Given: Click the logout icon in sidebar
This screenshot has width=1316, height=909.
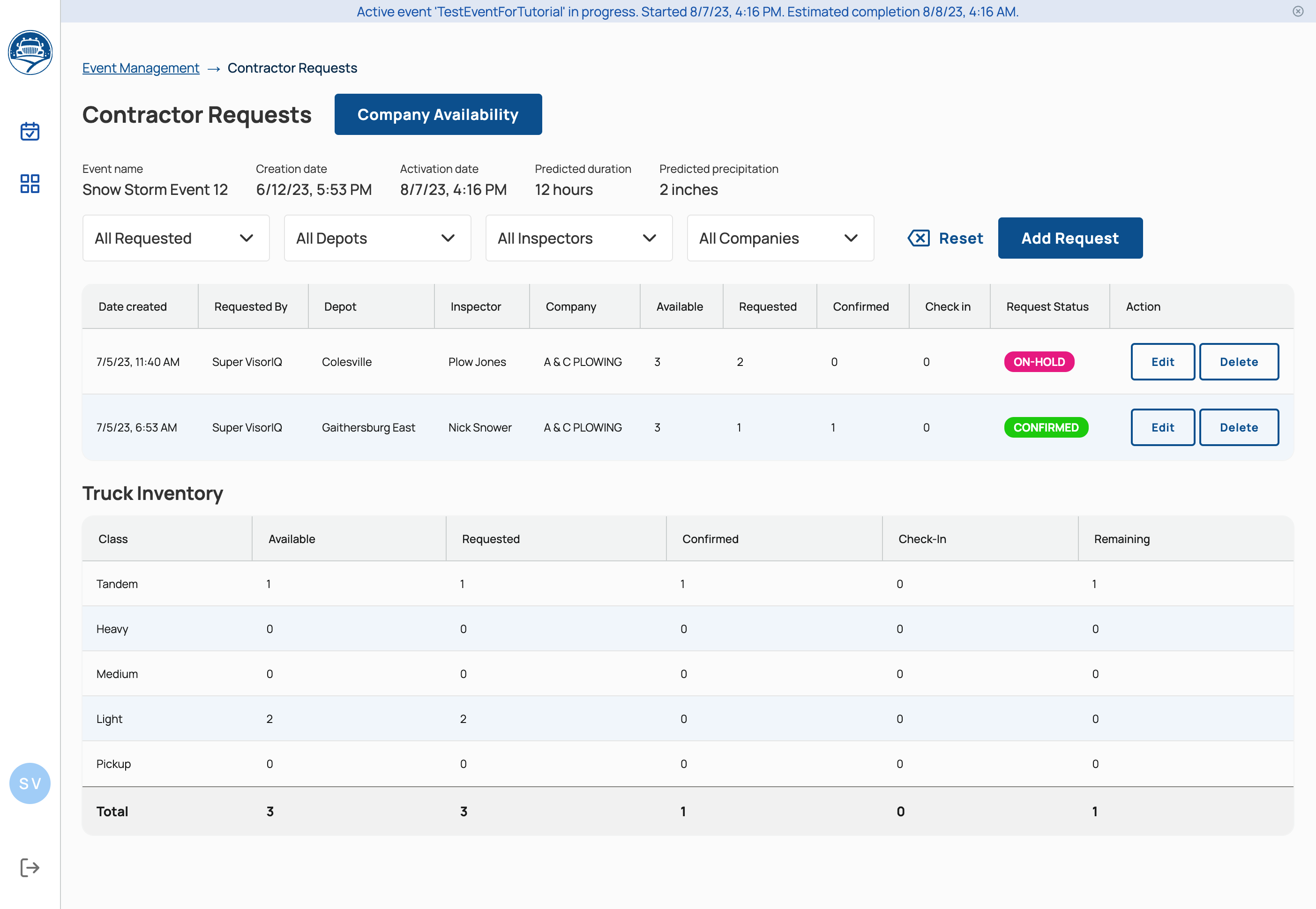Looking at the screenshot, I should [30, 867].
